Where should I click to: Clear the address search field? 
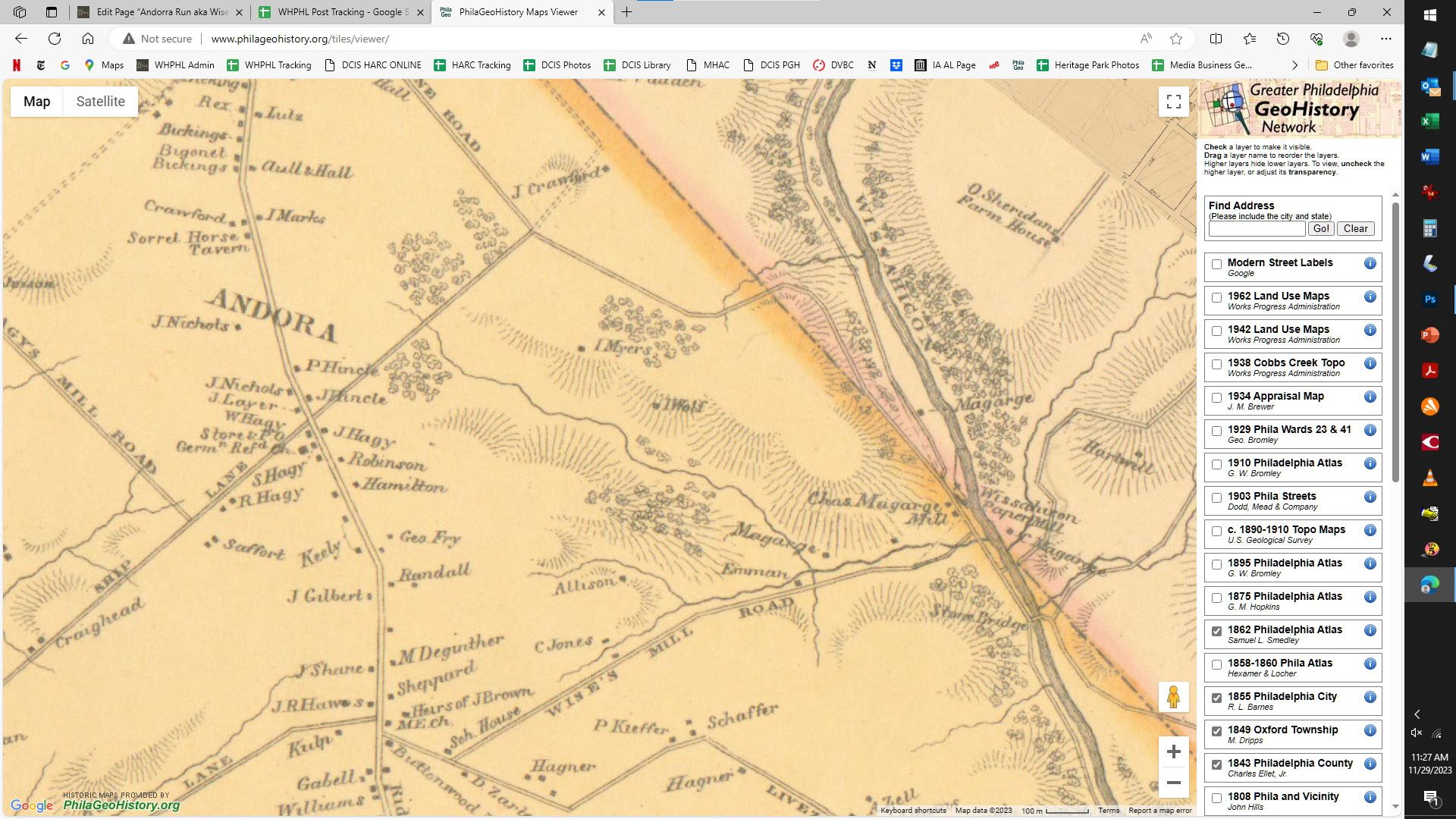(x=1355, y=228)
